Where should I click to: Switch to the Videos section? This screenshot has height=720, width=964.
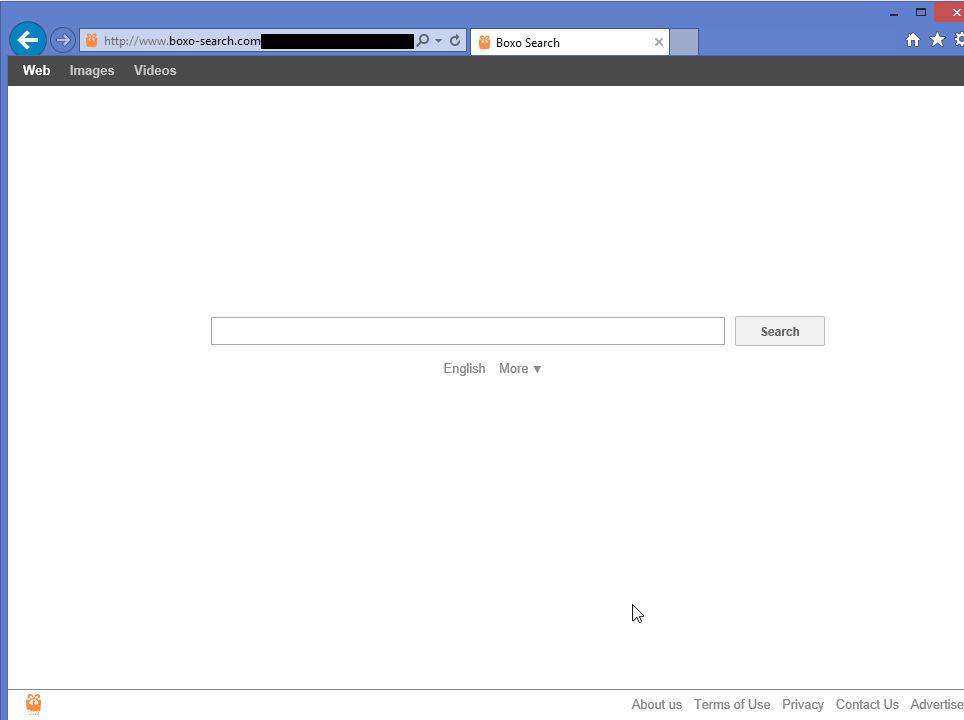point(155,70)
